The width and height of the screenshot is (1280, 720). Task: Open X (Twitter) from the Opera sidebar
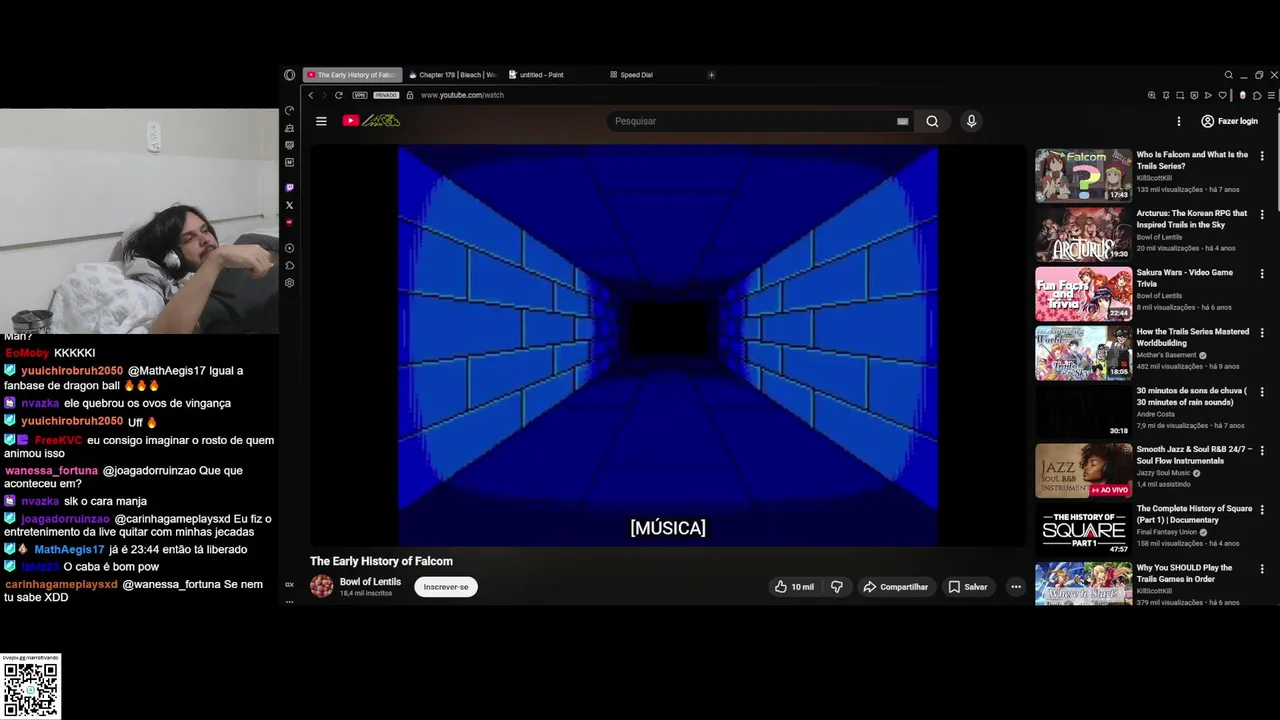click(290, 205)
